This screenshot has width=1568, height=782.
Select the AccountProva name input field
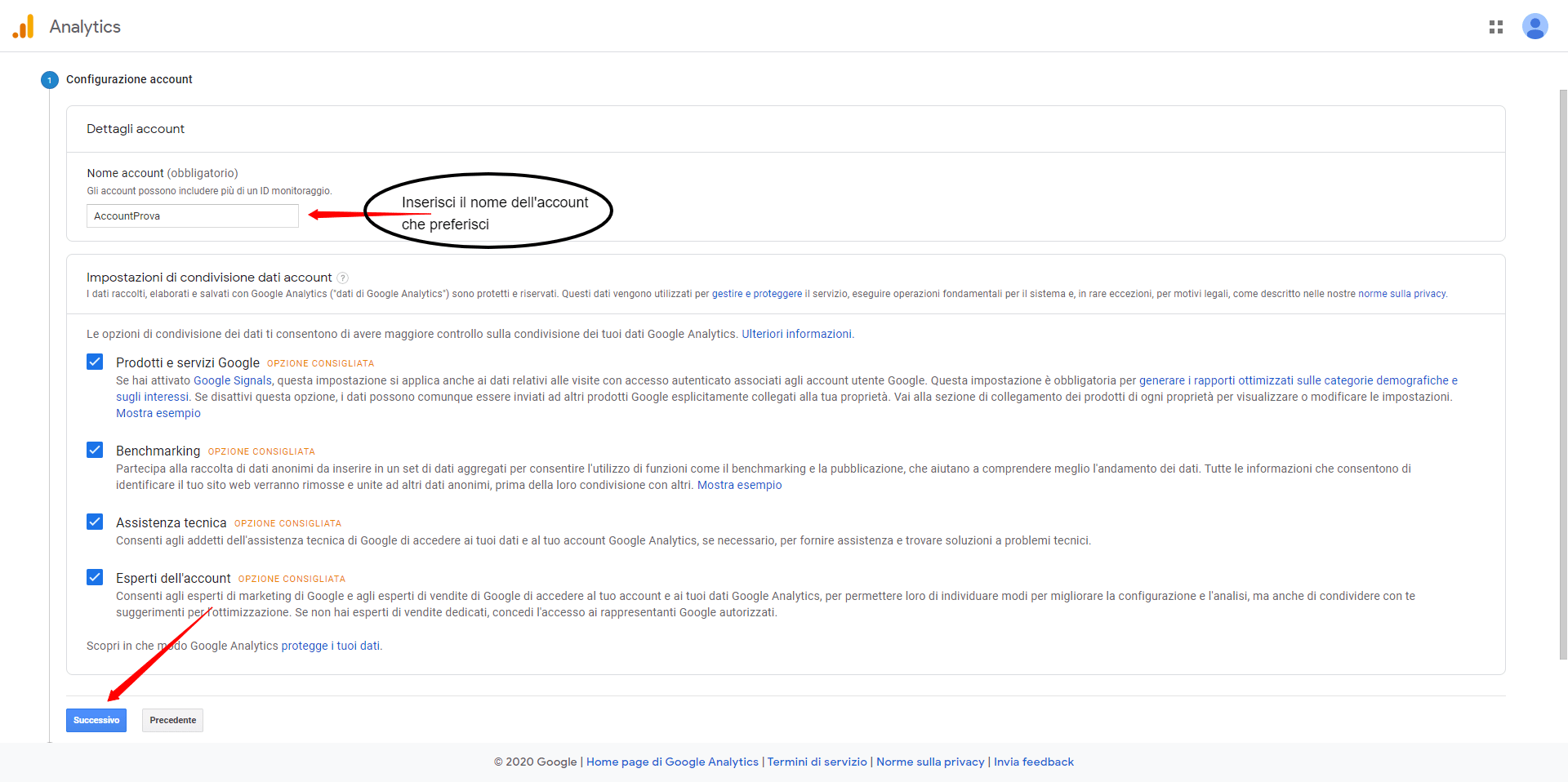(192, 215)
